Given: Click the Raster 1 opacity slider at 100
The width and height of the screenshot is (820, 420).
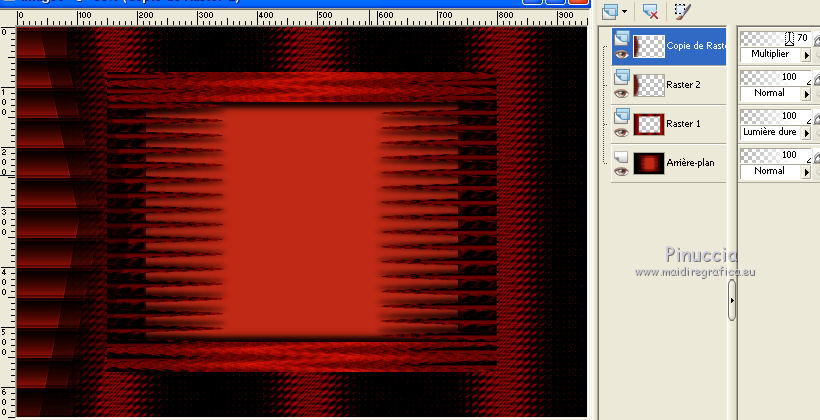Looking at the screenshot, I should click(776, 116).
